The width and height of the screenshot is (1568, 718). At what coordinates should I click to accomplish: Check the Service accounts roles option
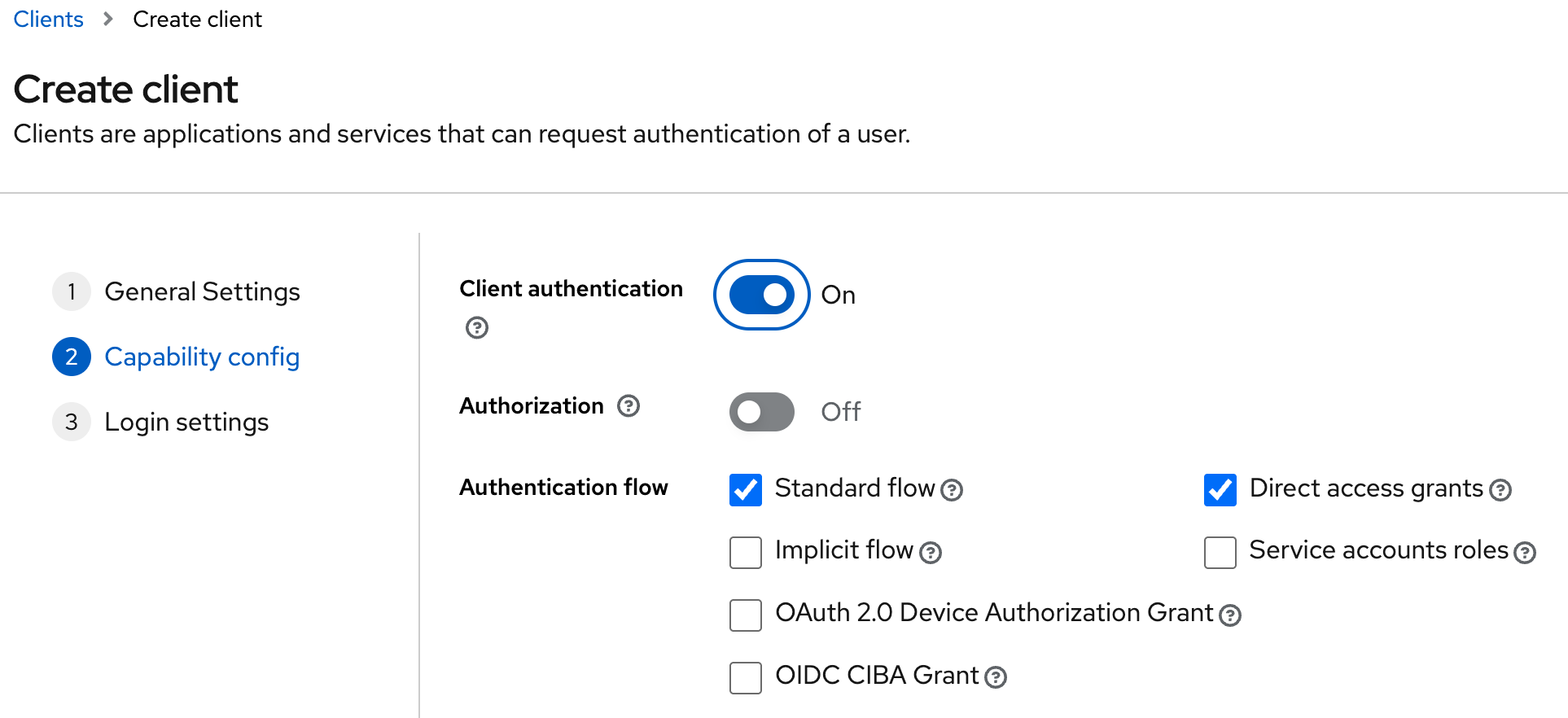tap(1220, 552)
